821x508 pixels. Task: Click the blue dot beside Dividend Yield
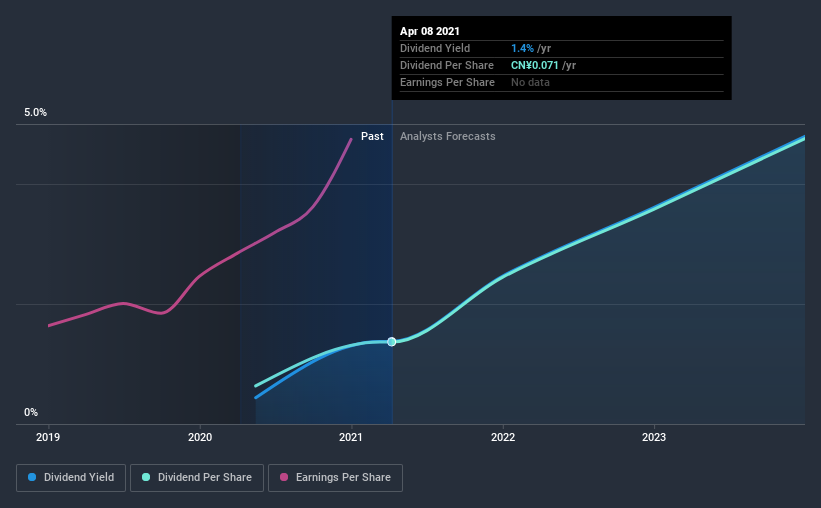pyautogui.click(x=33, y=478)
